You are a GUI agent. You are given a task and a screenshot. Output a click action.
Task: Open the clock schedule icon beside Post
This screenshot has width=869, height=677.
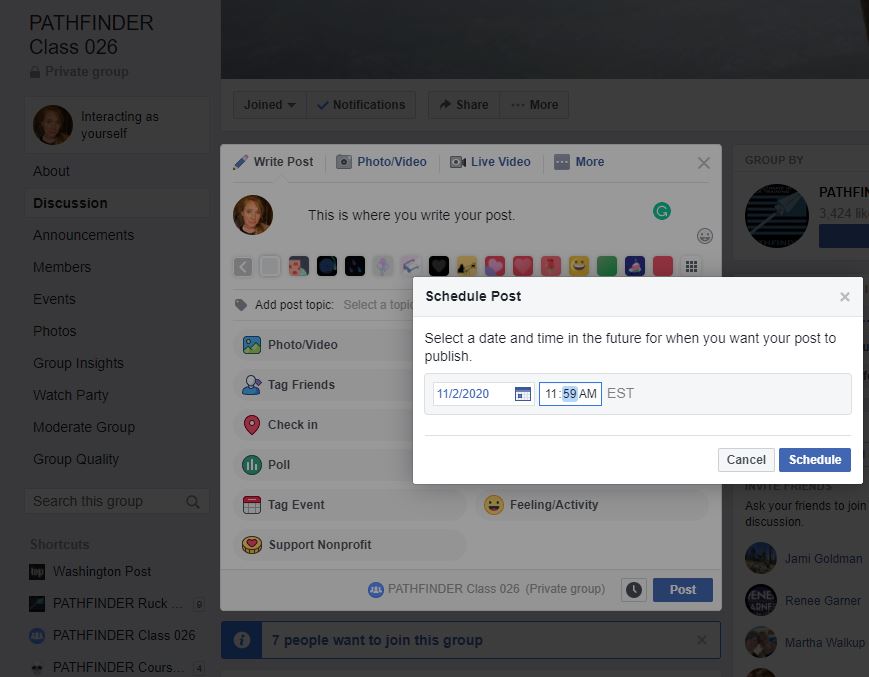point(633,589)
